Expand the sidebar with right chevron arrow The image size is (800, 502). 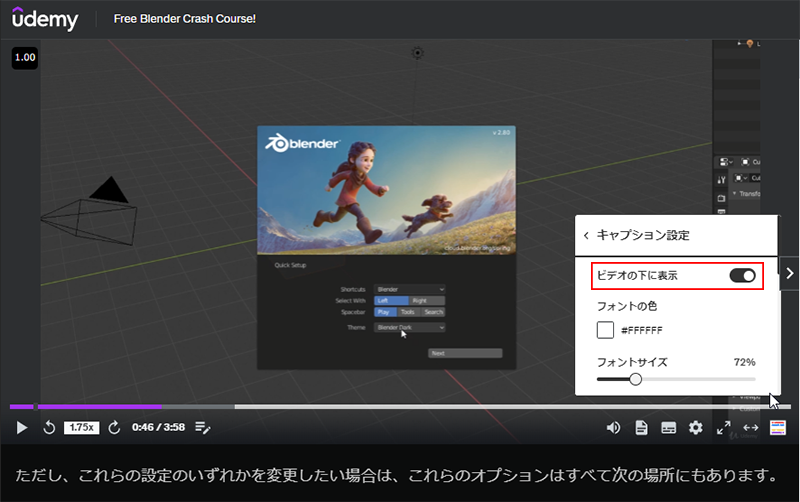789,272
